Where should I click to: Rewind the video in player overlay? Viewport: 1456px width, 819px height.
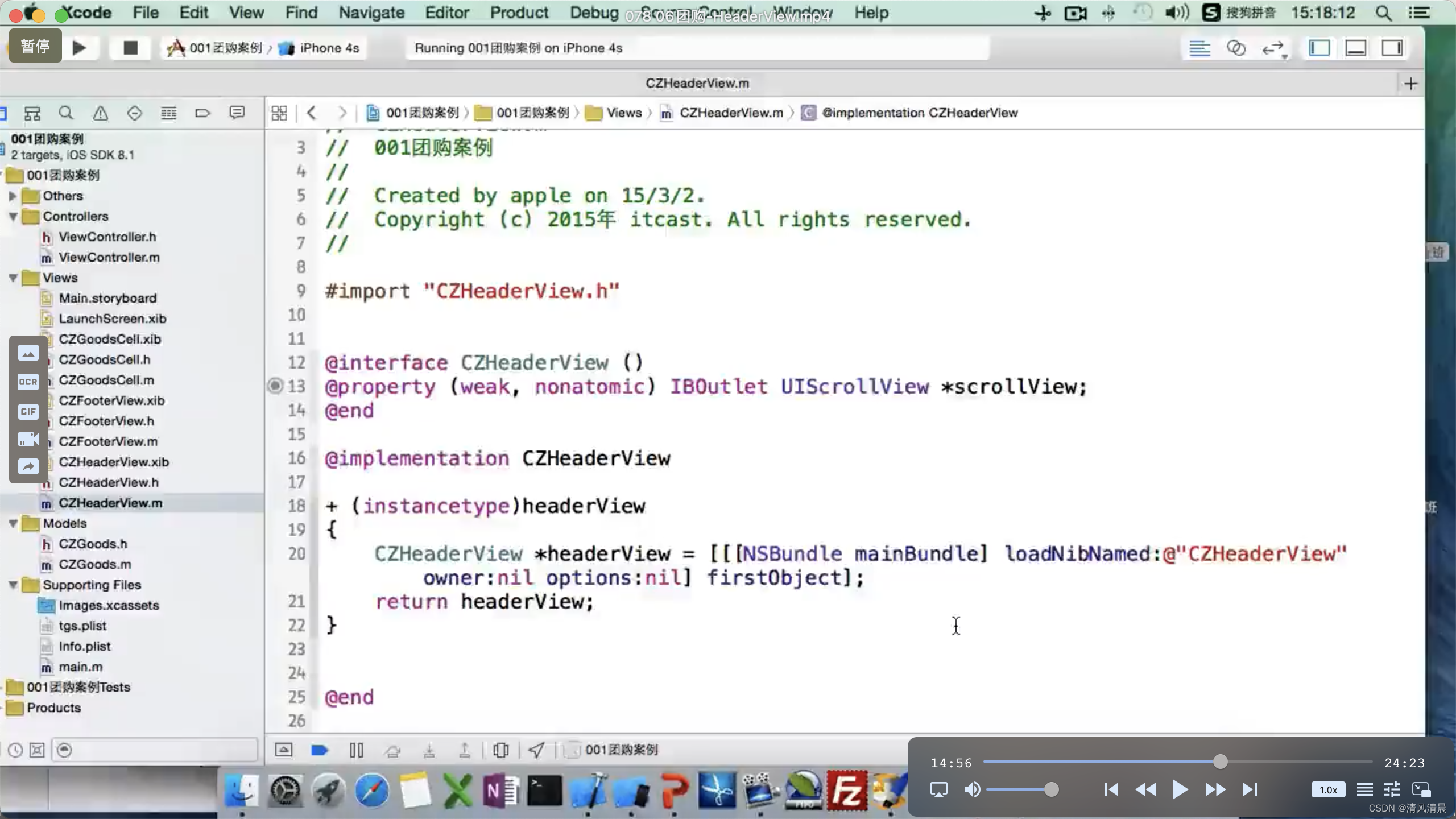point(1145,789)
